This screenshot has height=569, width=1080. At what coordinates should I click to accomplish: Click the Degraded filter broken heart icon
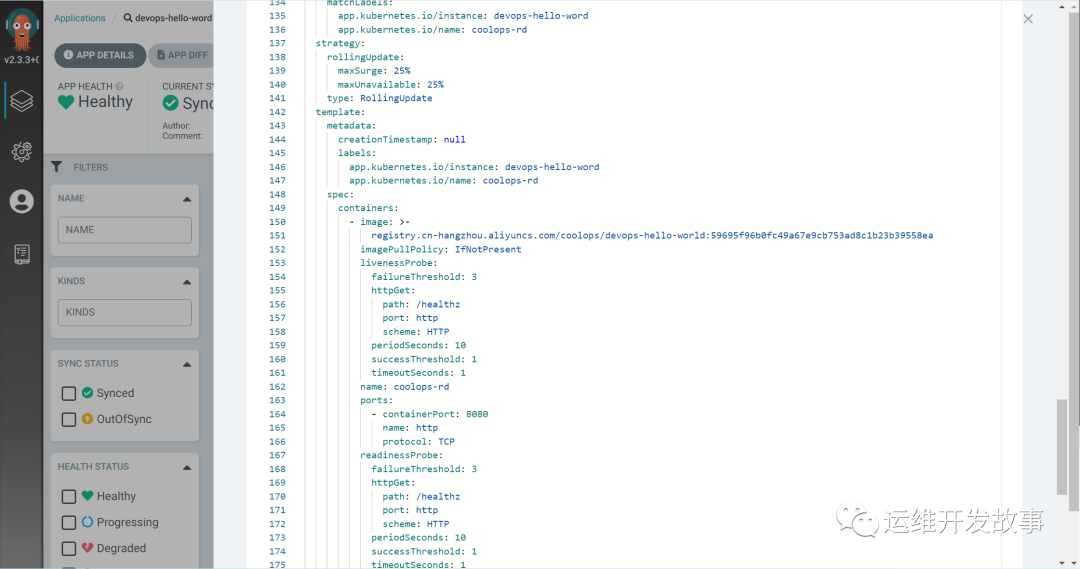[87, 548]
